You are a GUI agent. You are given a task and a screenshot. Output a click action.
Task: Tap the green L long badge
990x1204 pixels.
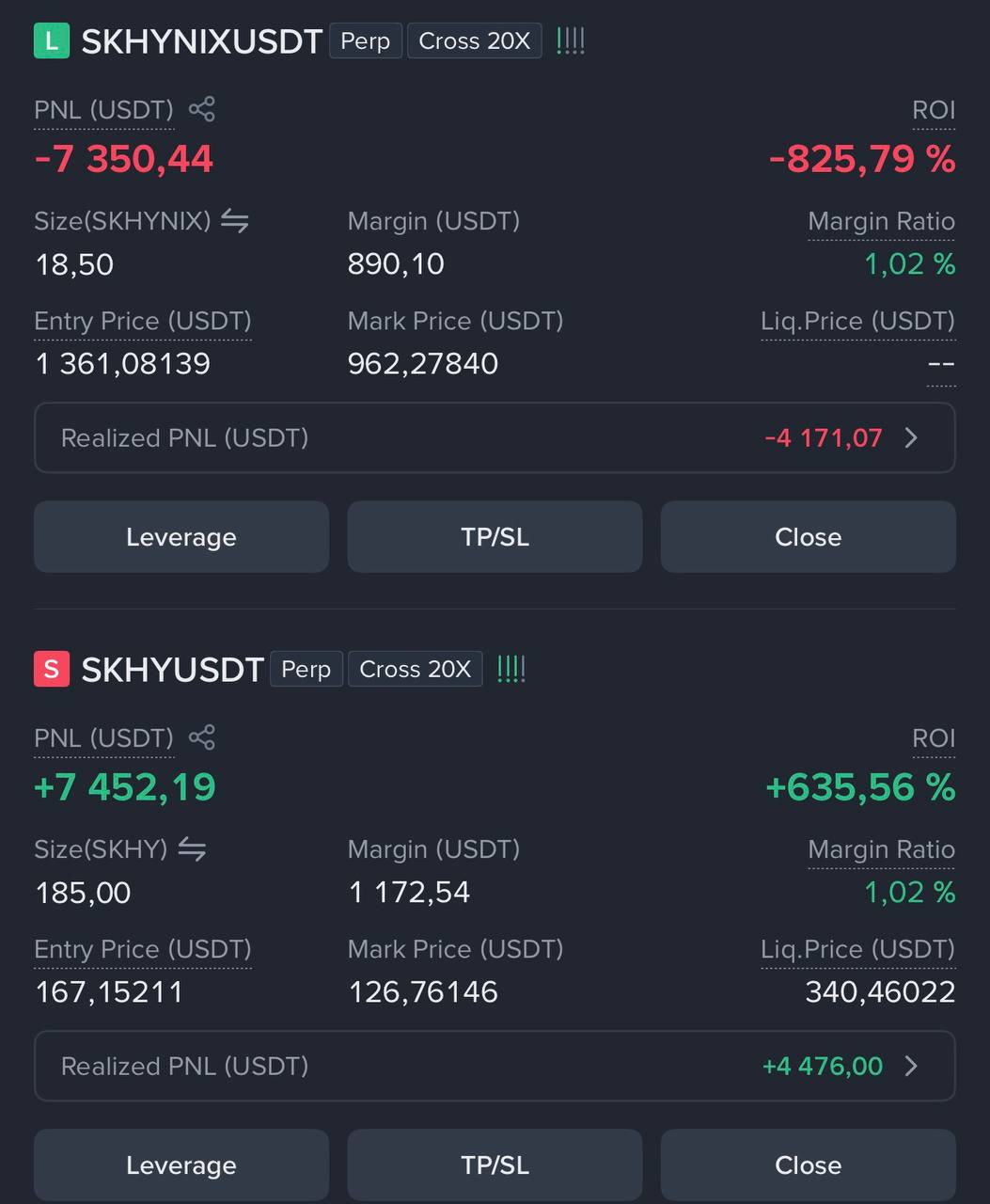tap(52, 40)
